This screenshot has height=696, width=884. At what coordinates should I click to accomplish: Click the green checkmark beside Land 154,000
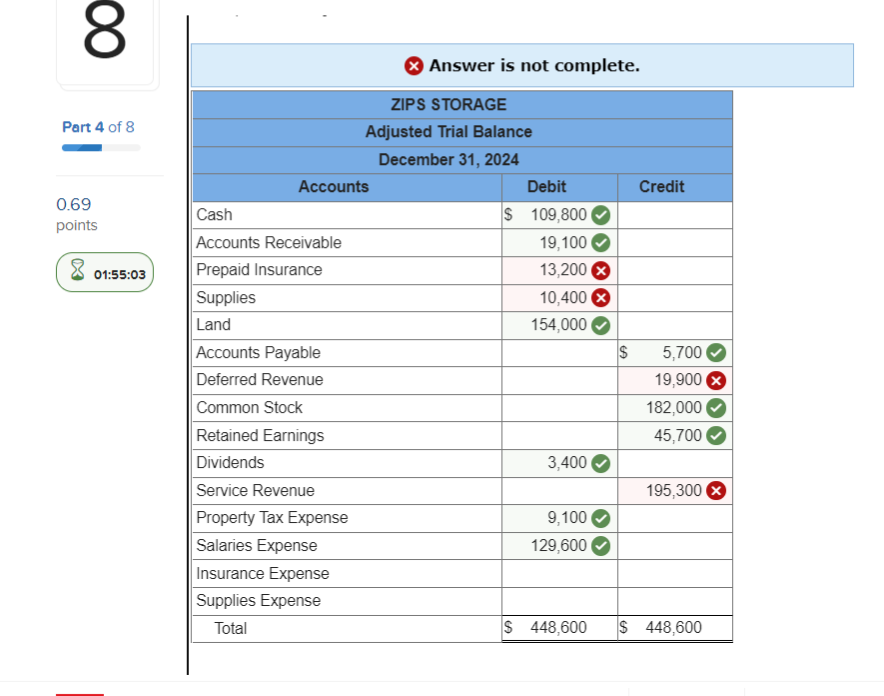pos(601,325)
